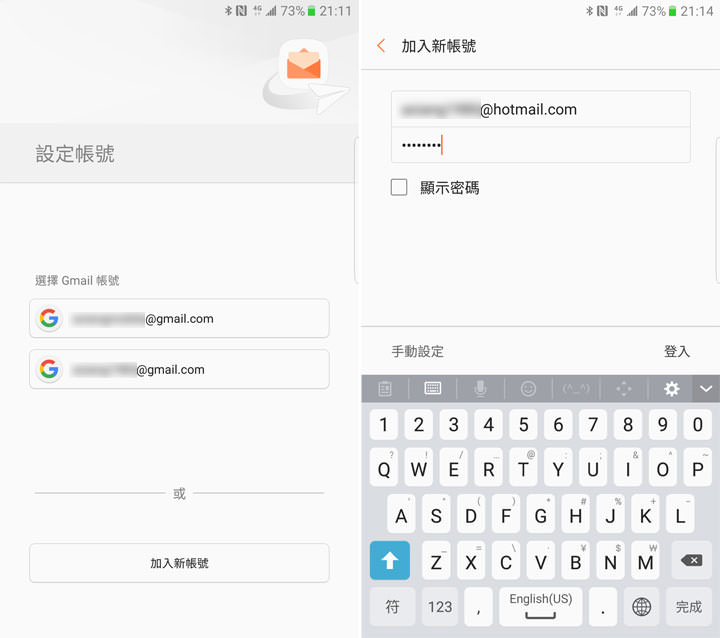
Task: Tap 登入 to sign in
Action: [x=677, y=351]
